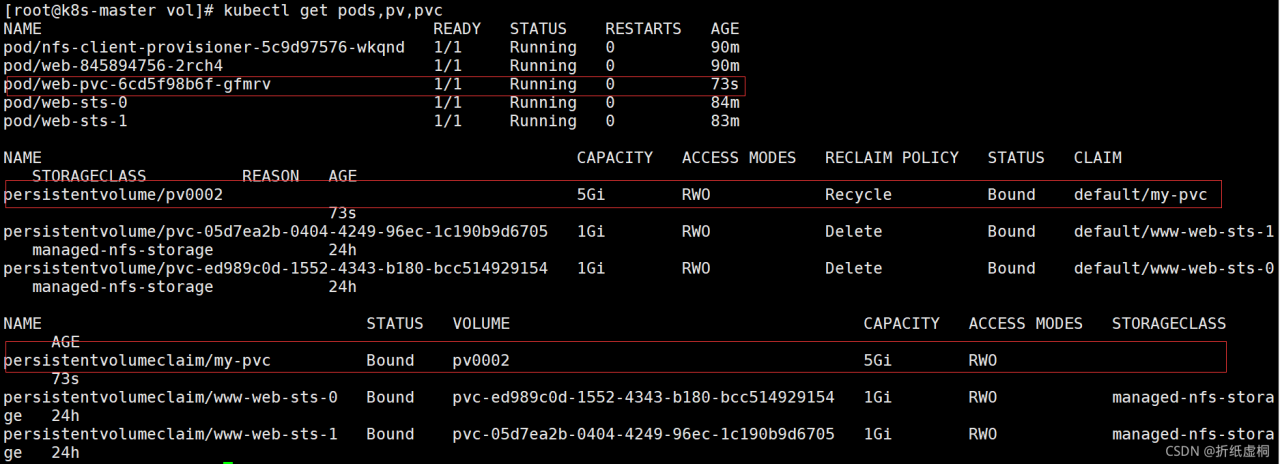This screenshot has width=1280, height=464.
Task: Select pod/web-sts-1 name
Action: [x=65, y=121]
